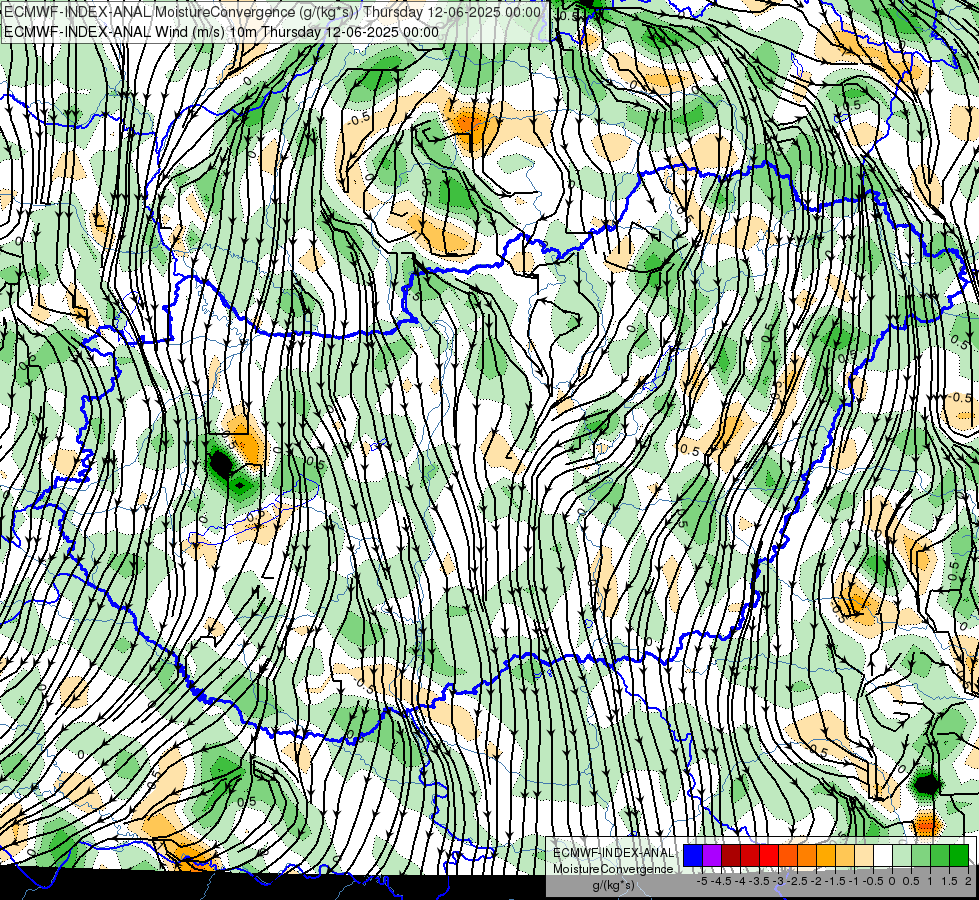
Task: Click the legend tick label -4
Action: click(x=740, y=881)
